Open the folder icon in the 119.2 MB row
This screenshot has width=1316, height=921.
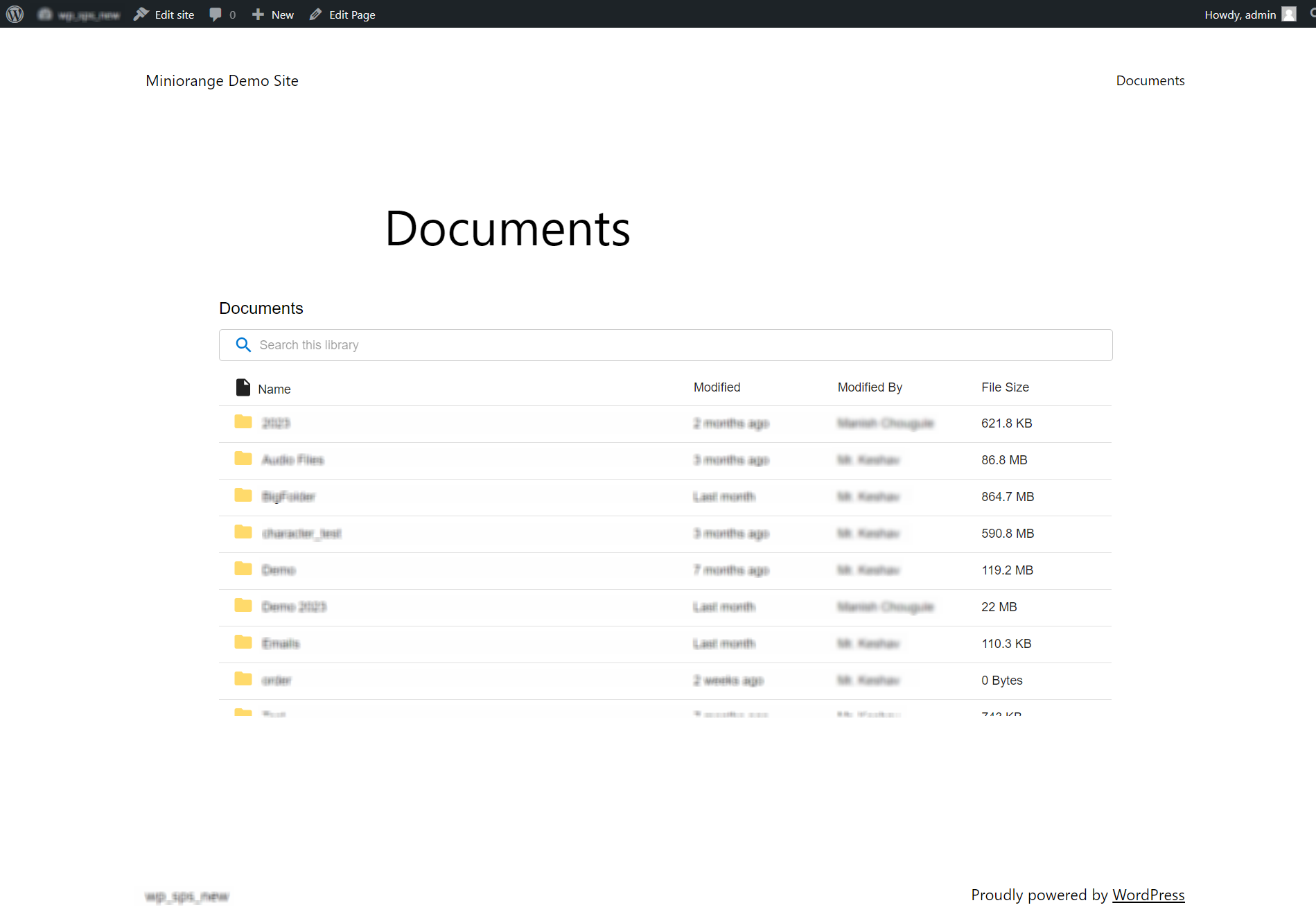coord(243,569)
